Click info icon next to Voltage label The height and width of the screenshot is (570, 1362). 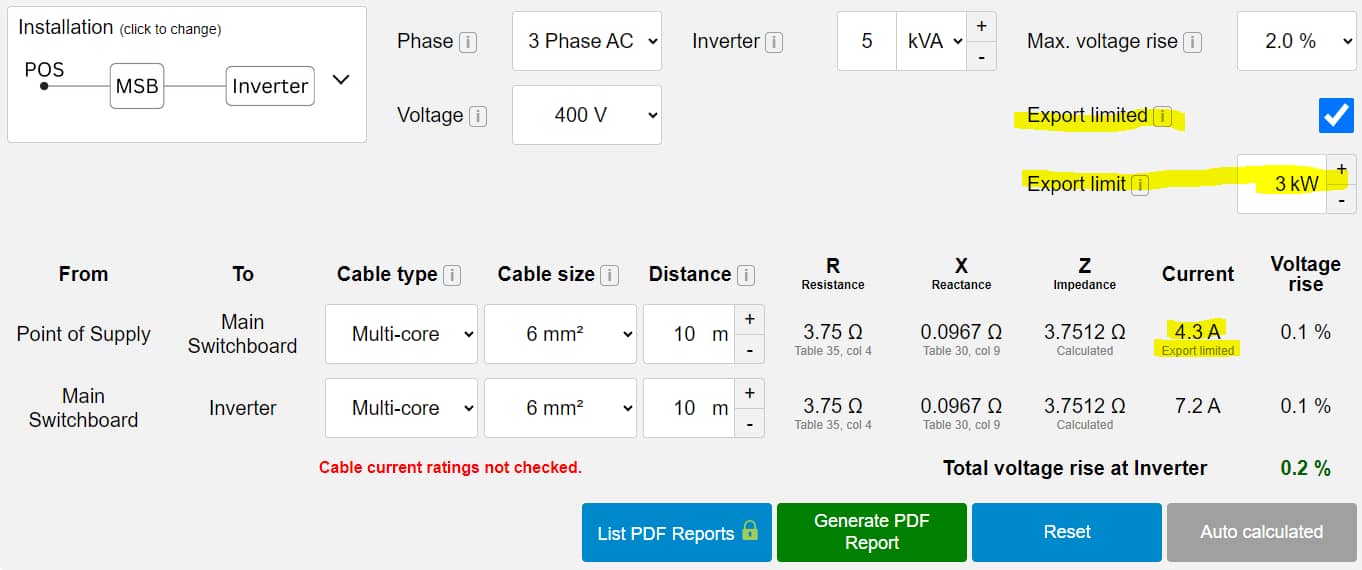[477, 116]
